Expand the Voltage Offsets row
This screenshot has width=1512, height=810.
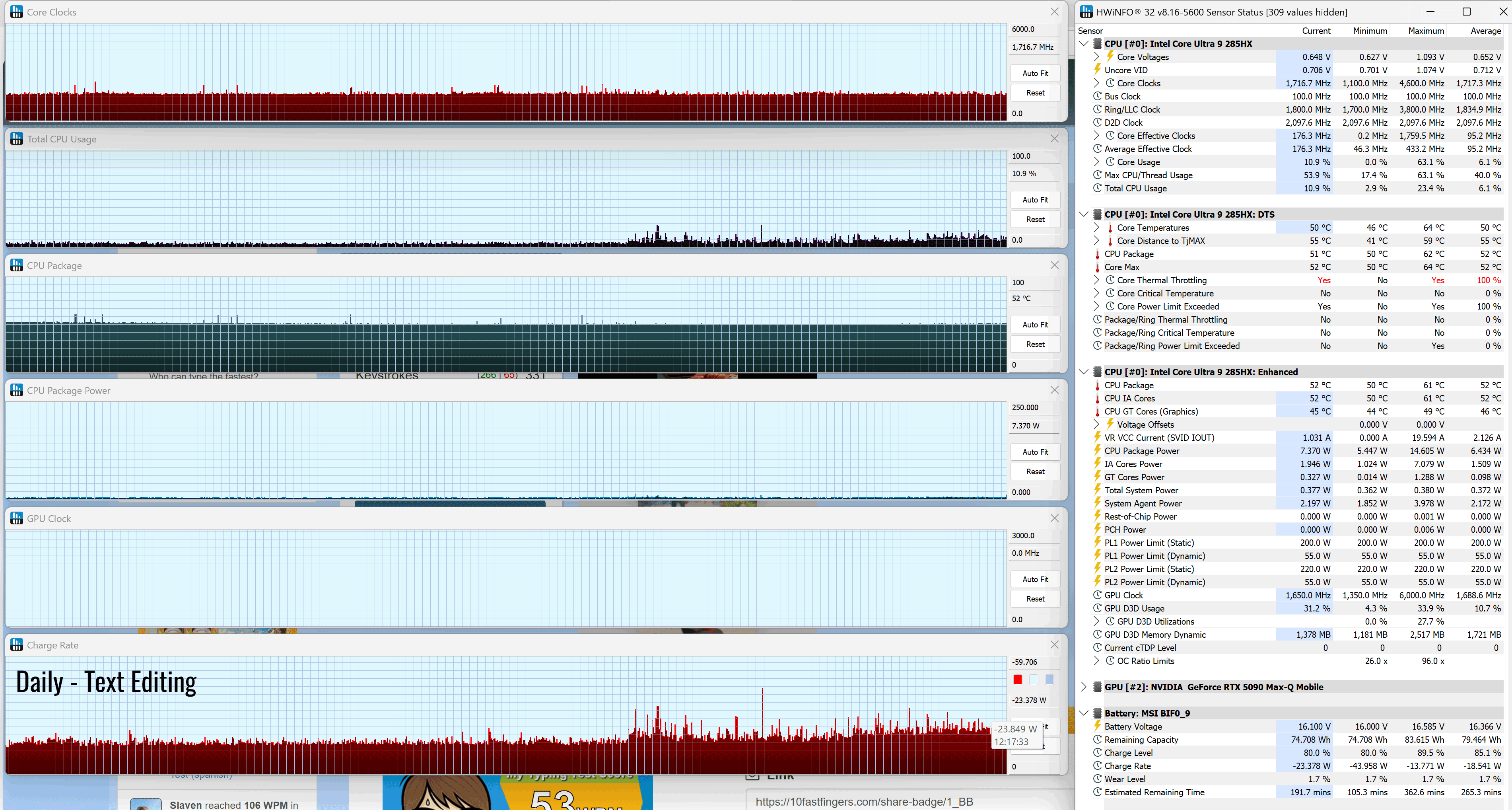1096,424
